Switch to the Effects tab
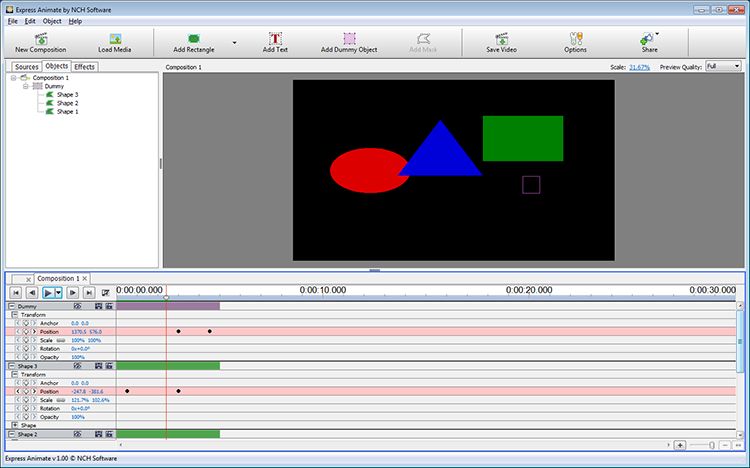The image size is (750, 468). [x=85, y=67]
